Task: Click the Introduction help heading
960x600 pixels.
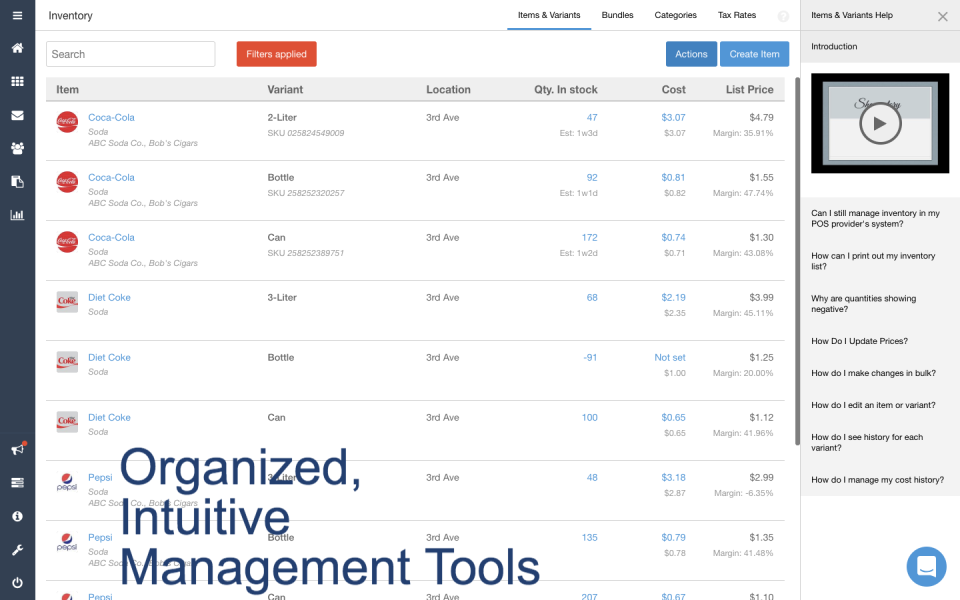Action: click(834, 47)
